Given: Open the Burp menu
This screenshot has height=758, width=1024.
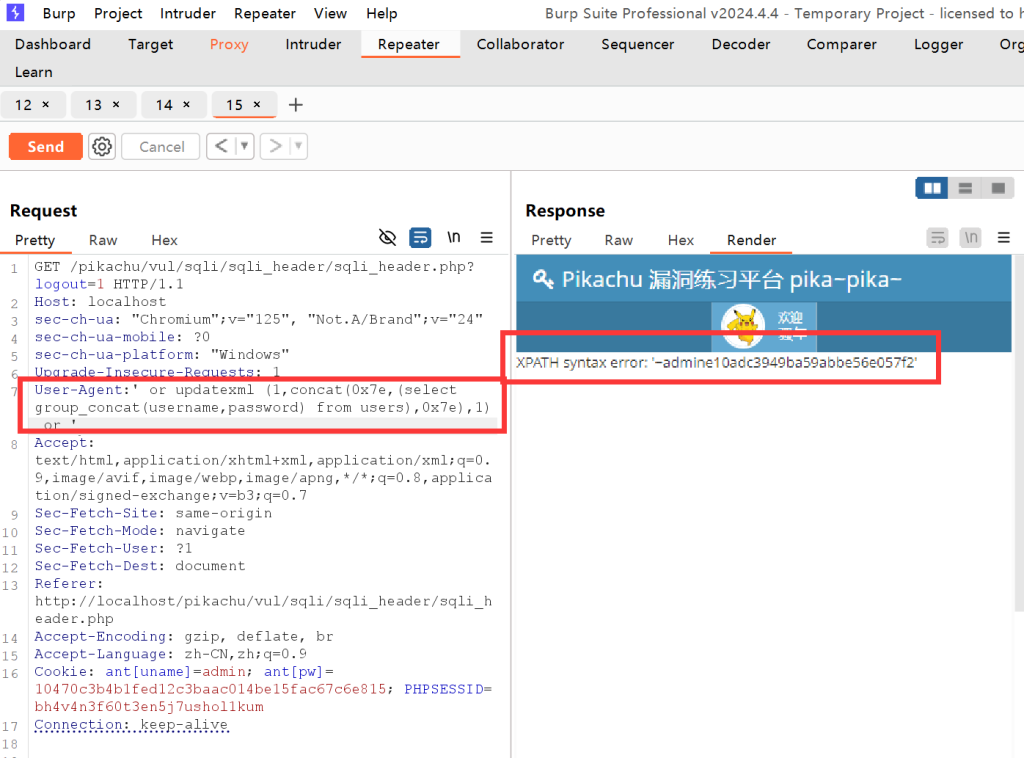Looking at the screenshot, I should point(59,13).
